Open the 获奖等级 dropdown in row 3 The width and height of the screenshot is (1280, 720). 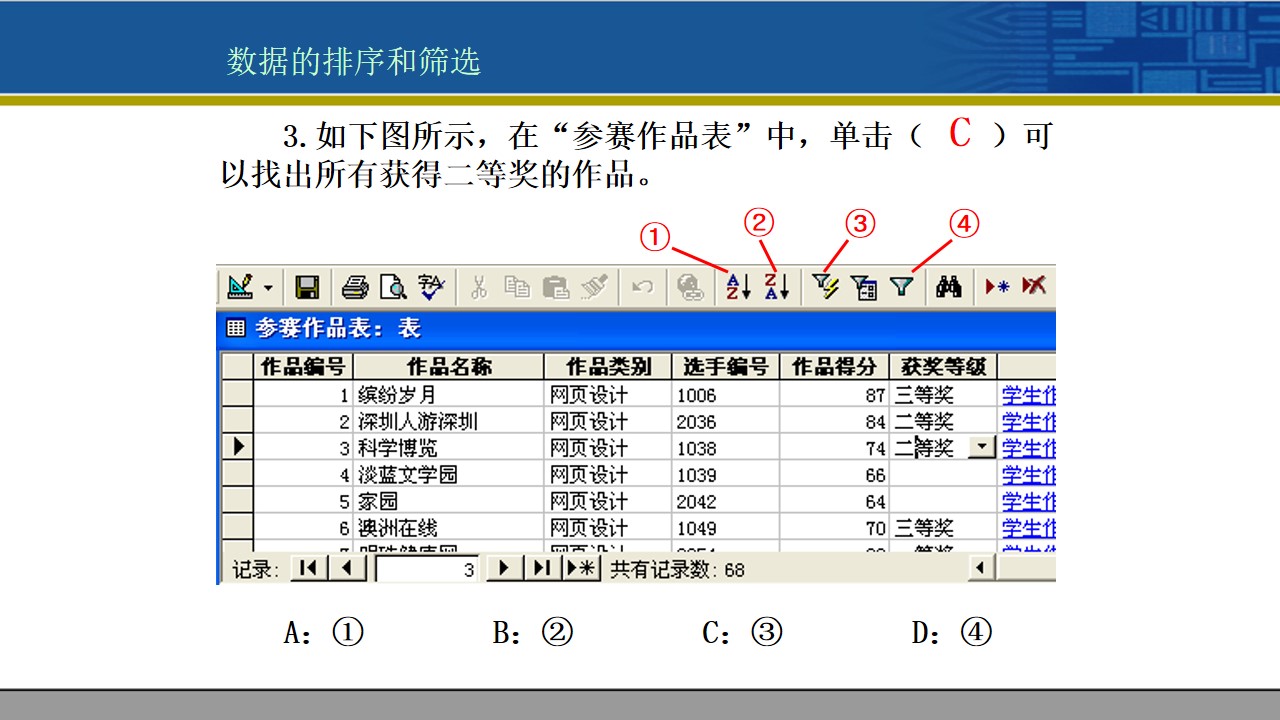pos(983,448)
